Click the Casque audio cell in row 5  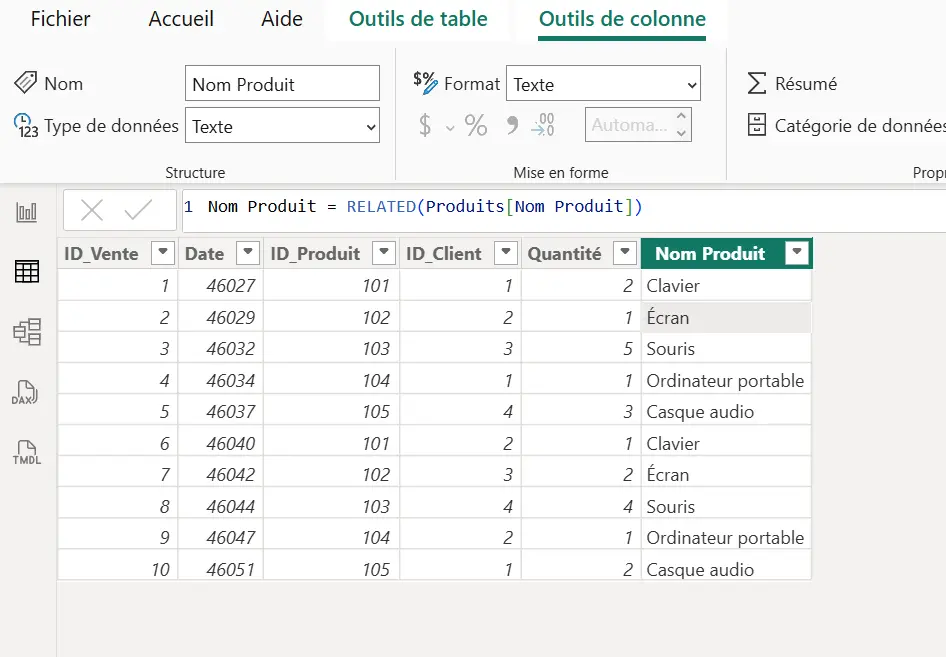pos(726,411)
